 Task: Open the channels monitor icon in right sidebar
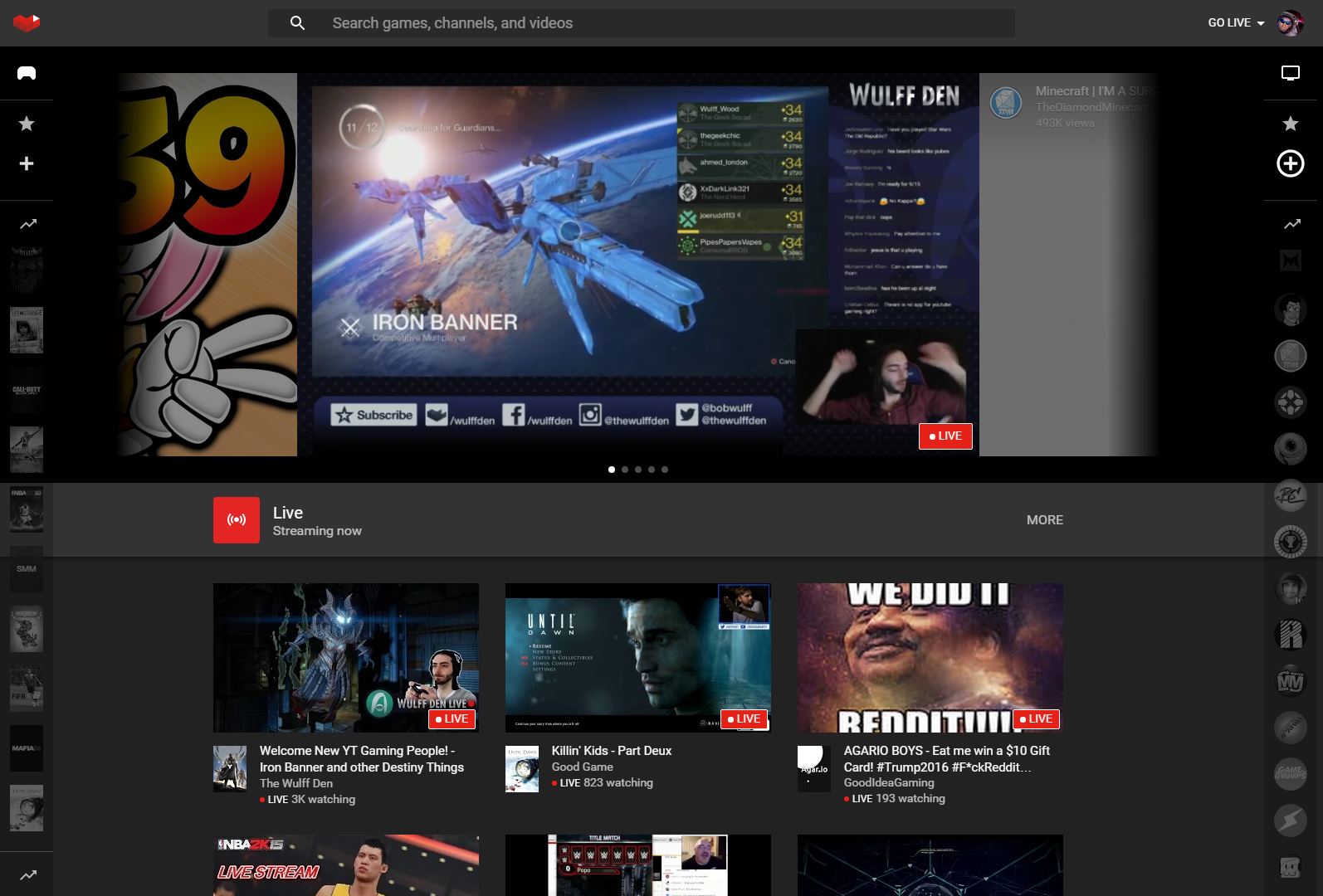[x=1290, y=73]
